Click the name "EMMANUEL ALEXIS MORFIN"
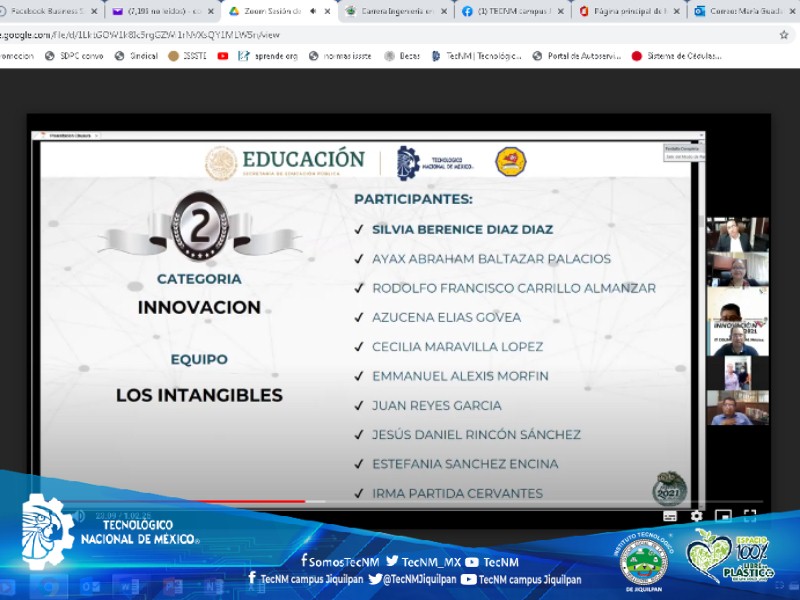Screen dimensions: 800x600 pos(460,376)
